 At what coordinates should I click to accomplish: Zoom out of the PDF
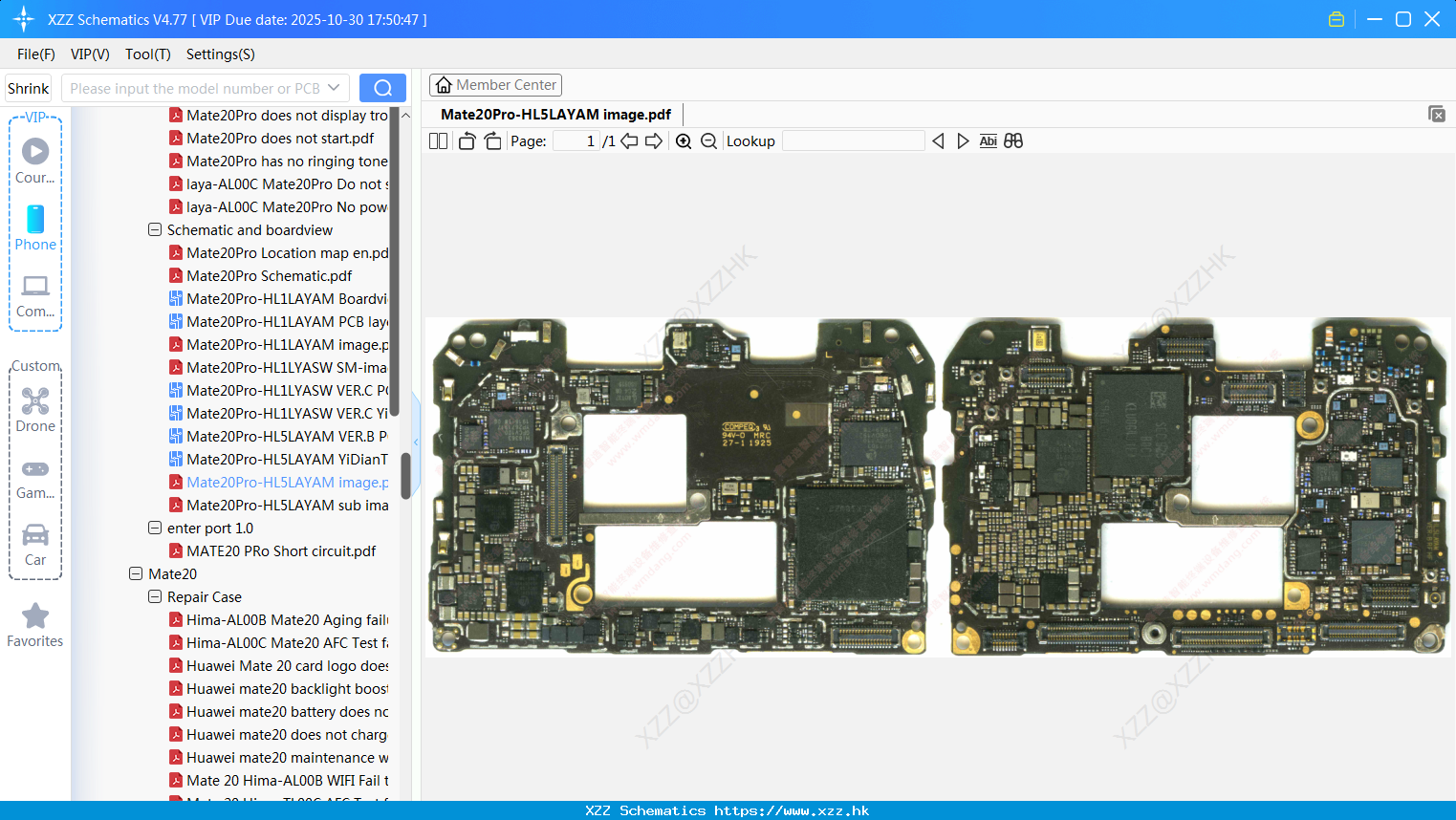[708, 141]
